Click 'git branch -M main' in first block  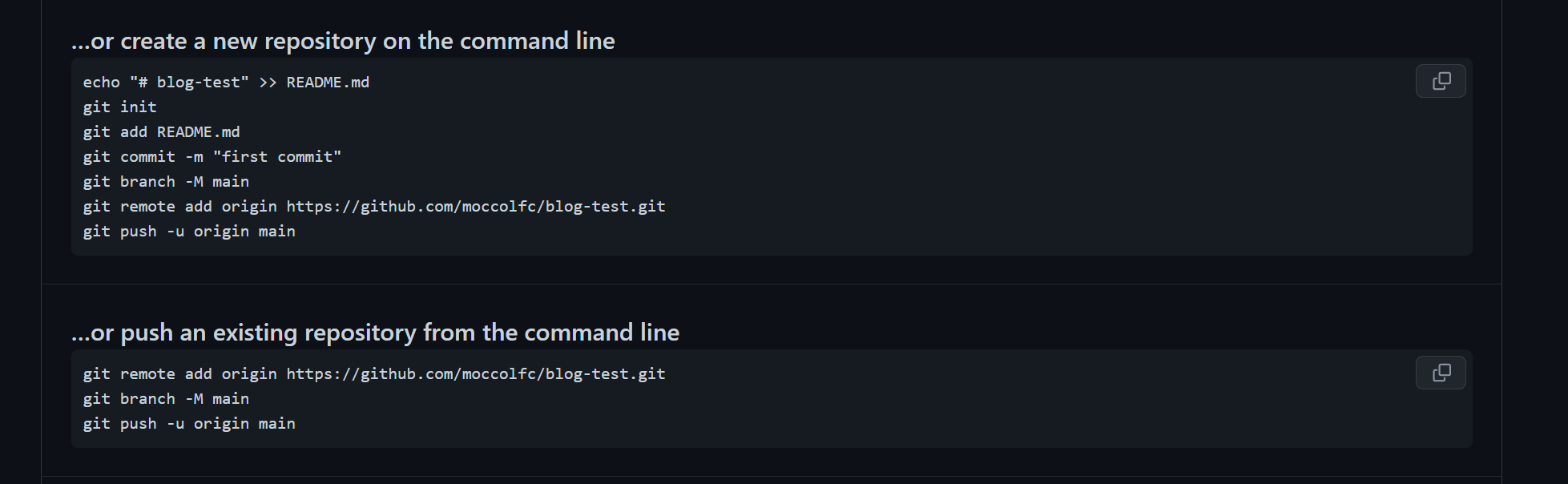[x=166, y=182]
